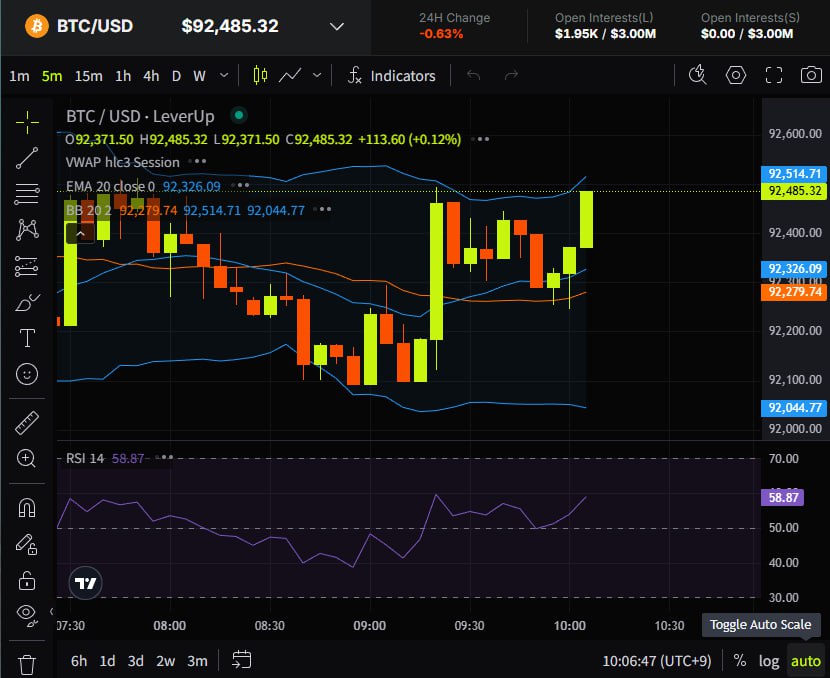Click the Bitcoin logo icon
Screen dimensions: 830x678
(x=37, y=25)
